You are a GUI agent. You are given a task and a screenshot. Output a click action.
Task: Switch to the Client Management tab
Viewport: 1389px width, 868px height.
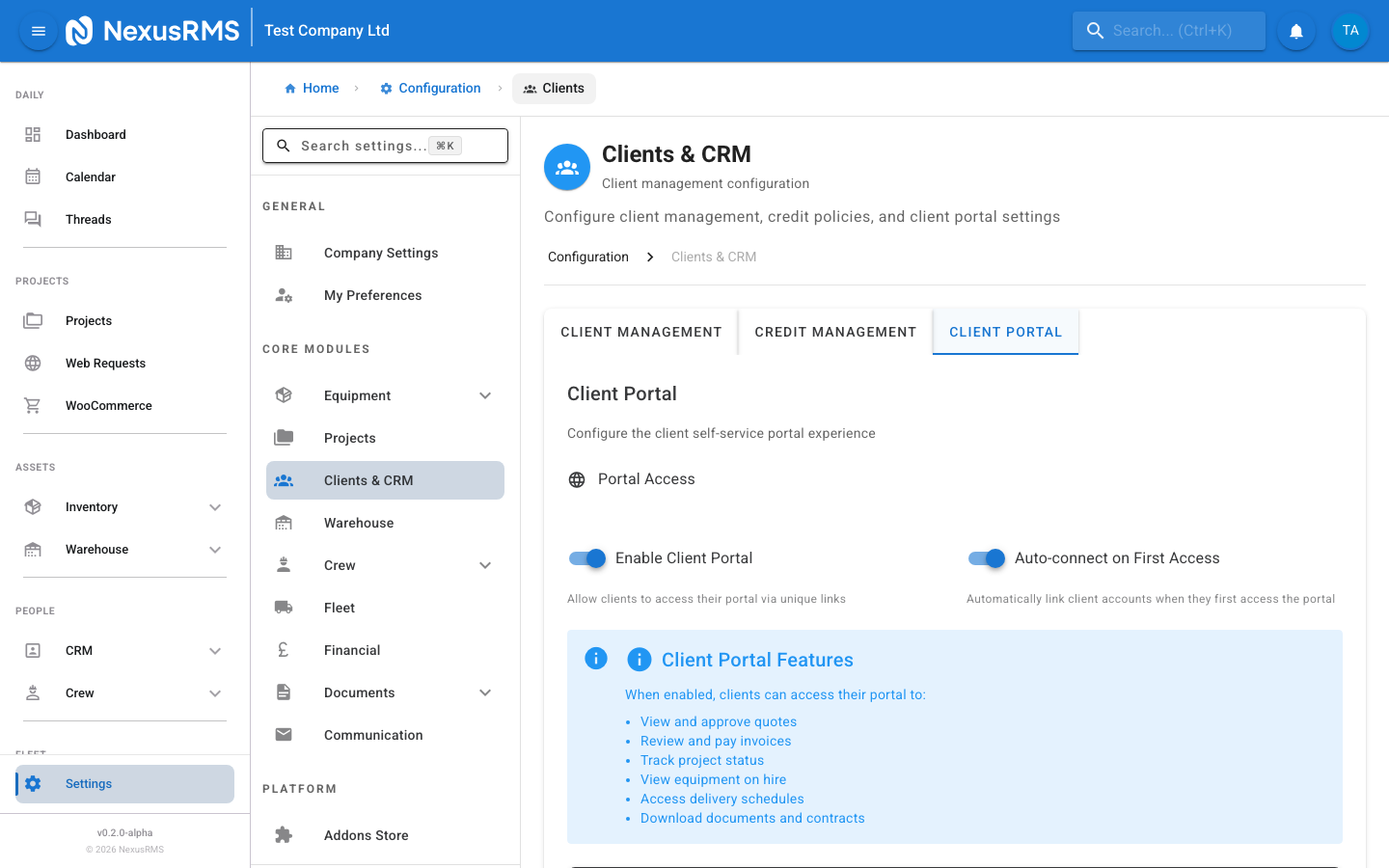pos(640,332)
